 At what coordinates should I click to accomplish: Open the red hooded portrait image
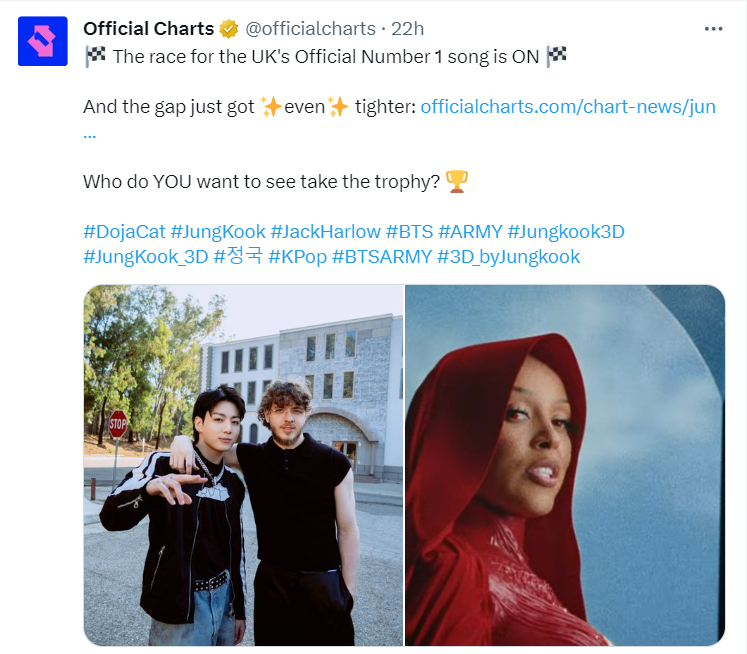tap(565, 465)
